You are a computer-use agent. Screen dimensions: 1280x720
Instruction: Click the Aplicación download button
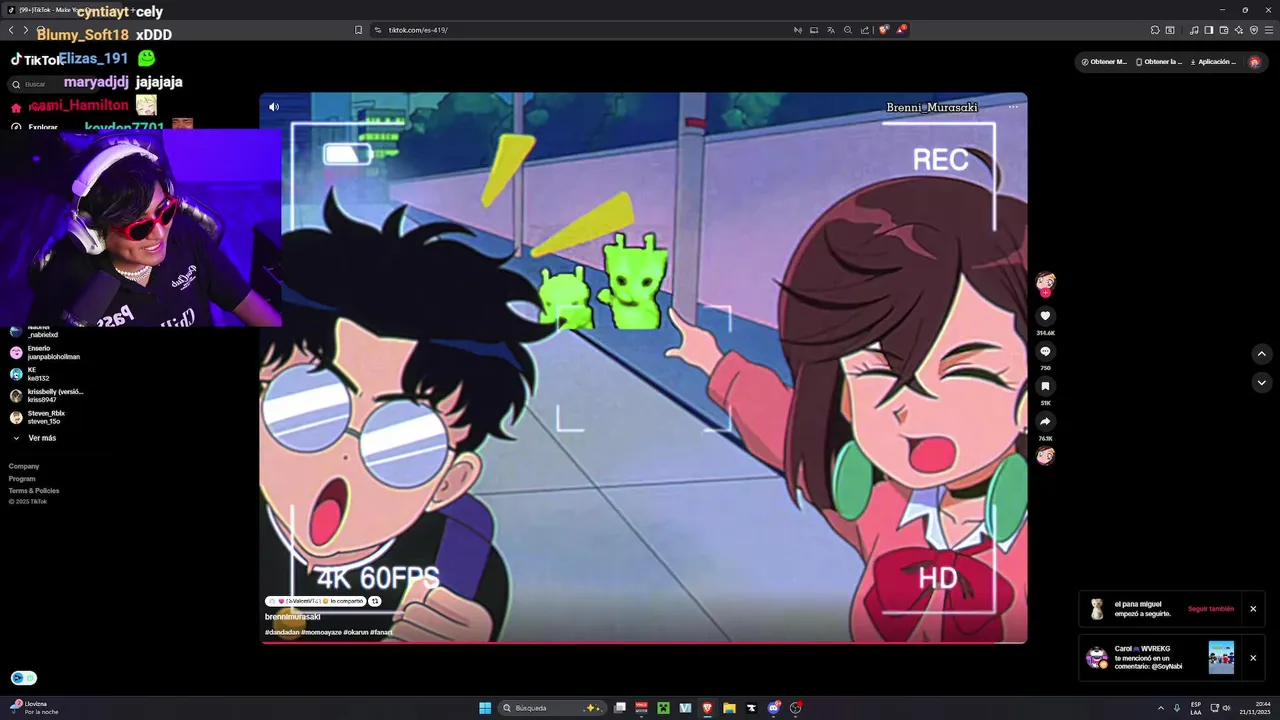tap(1212, 62)
